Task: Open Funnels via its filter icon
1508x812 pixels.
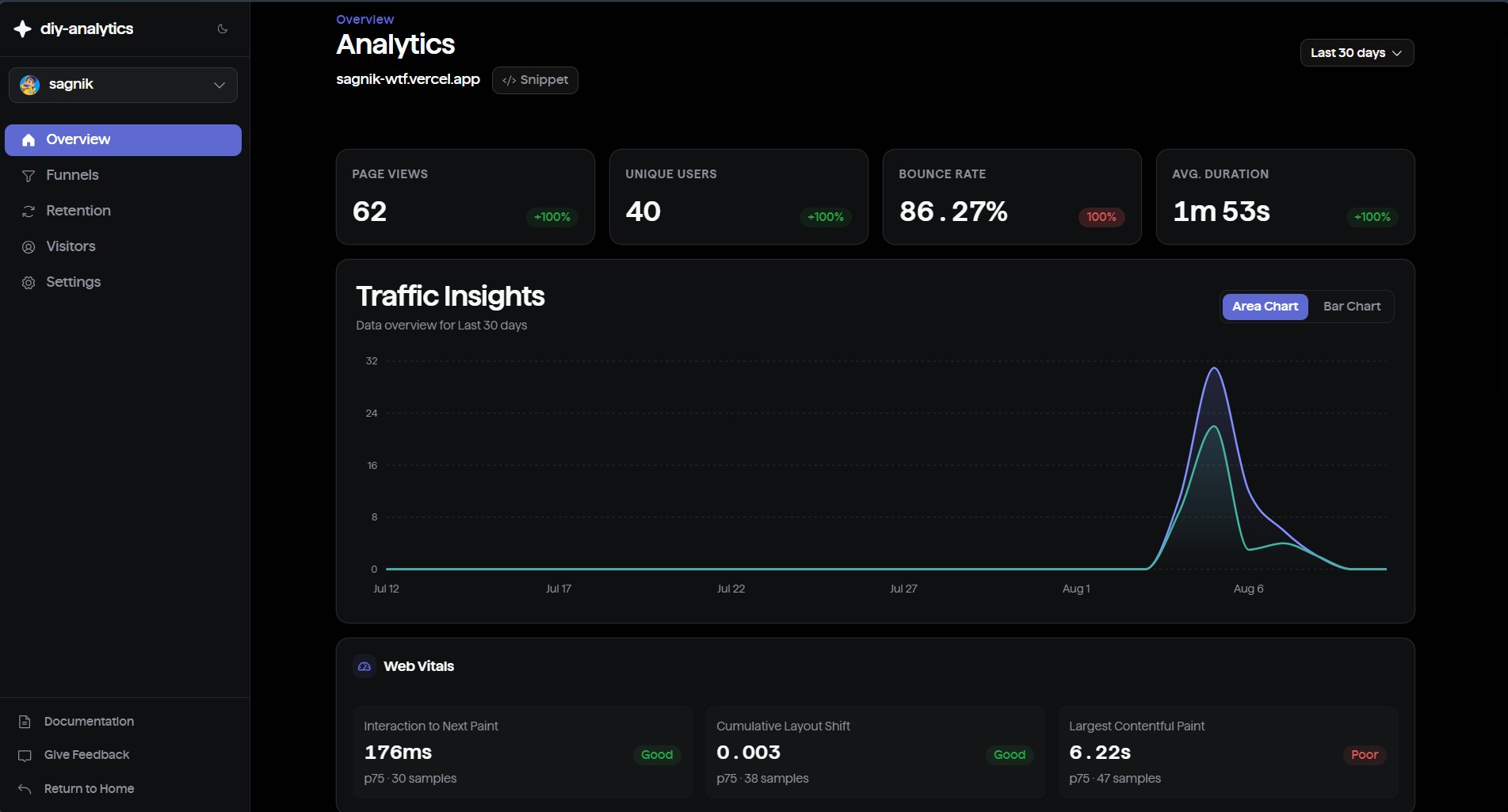Action: [x=29, y=176]
